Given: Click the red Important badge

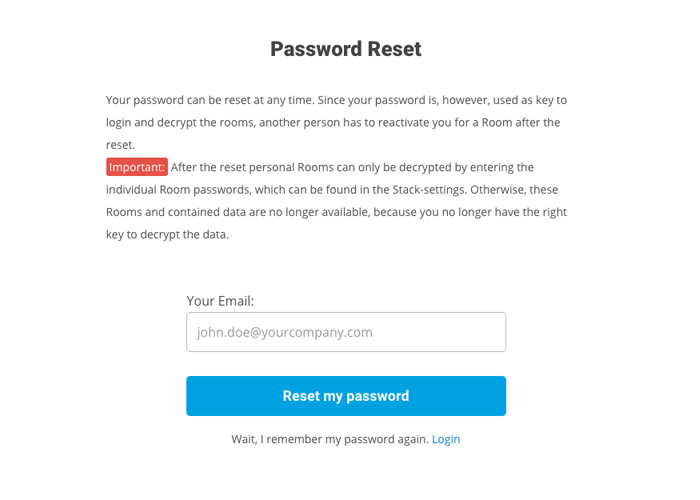Looking at the screenshot, I should 137,167.
